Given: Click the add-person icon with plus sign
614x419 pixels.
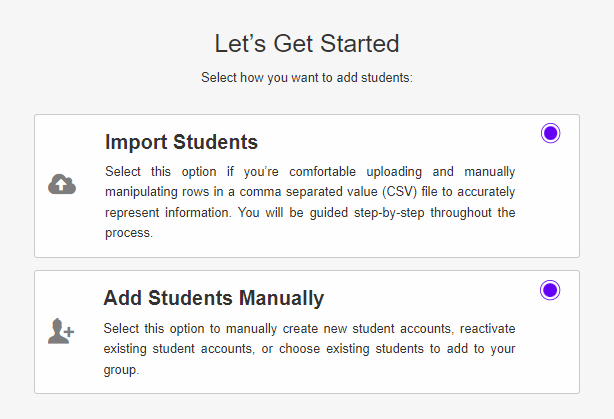Looking at the screenshot, I should click(x=62, y=330).
